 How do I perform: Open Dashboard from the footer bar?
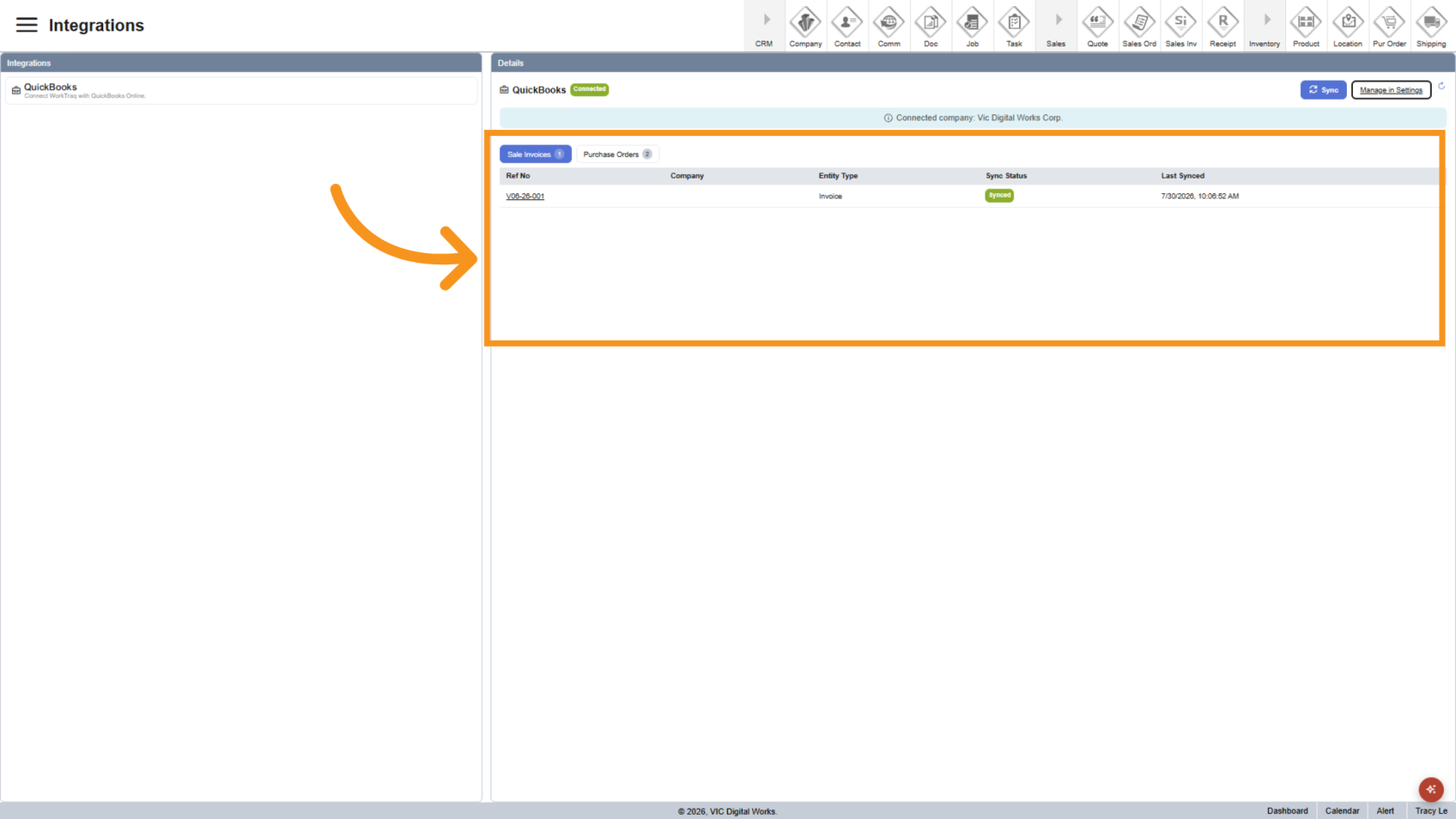click(x=1287, y=811)
